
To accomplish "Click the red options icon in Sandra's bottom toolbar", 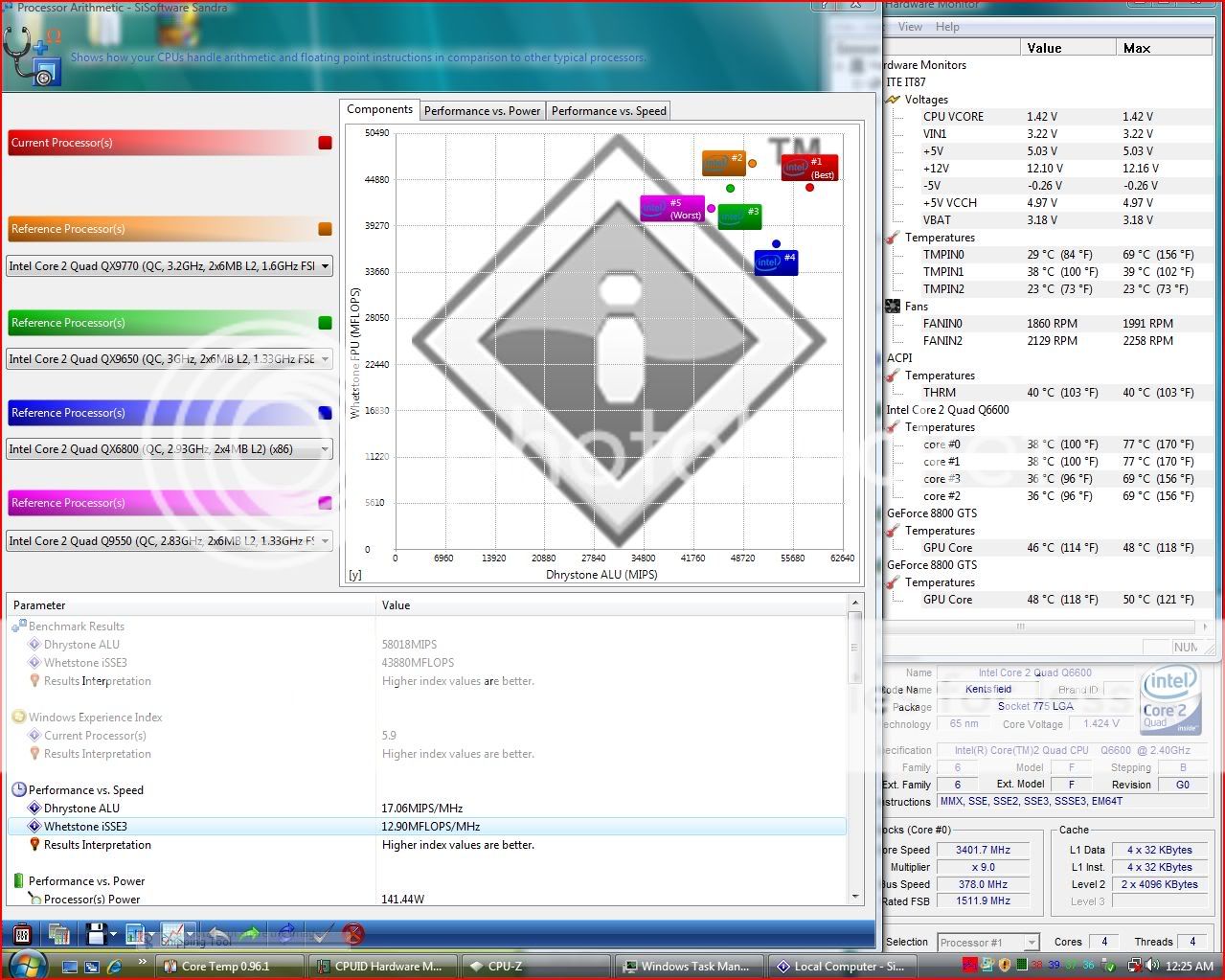I will (x=23, y=933).
